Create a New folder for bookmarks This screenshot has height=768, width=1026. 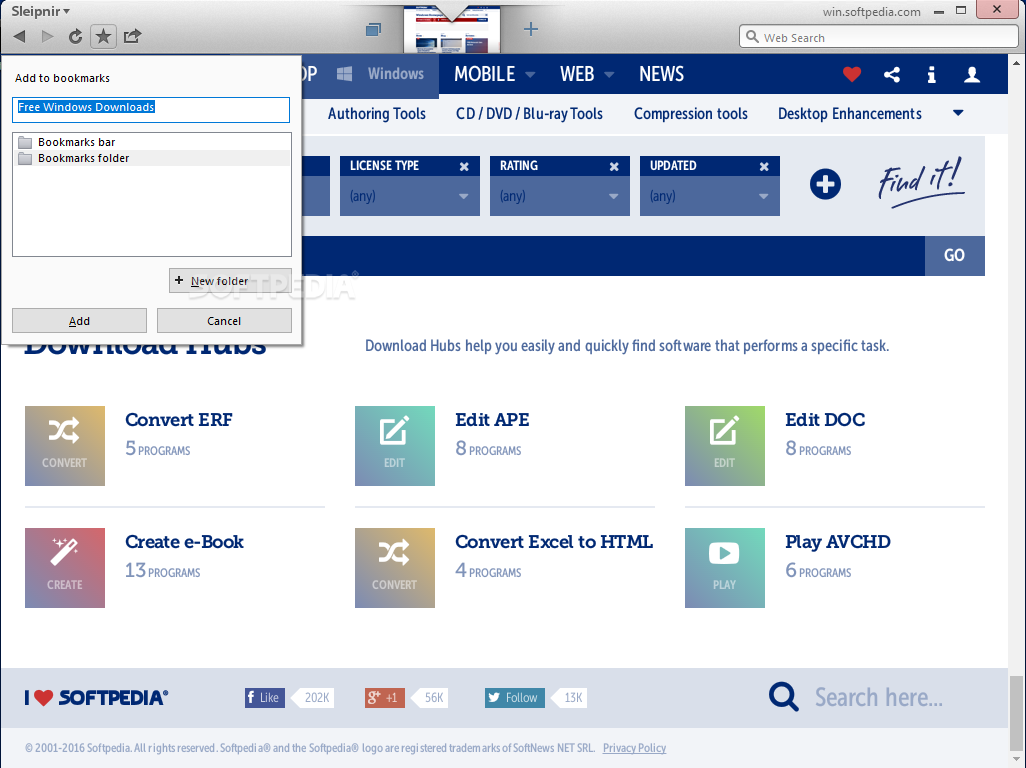pos(230,281)
